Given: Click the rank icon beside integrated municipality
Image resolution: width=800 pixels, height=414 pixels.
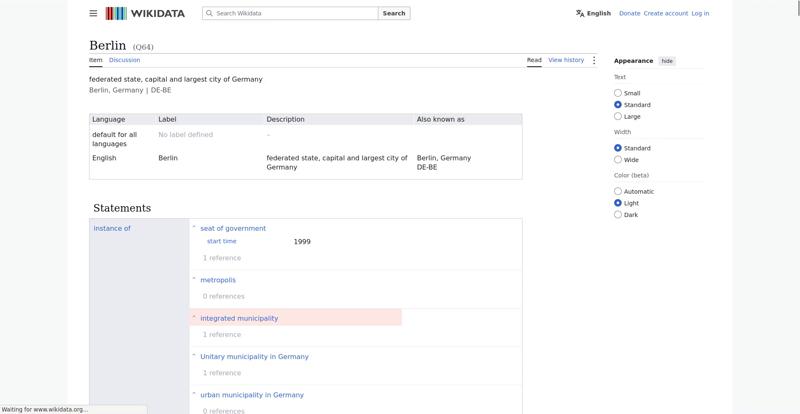Looking at the screenshot, I should pos(194,318).
